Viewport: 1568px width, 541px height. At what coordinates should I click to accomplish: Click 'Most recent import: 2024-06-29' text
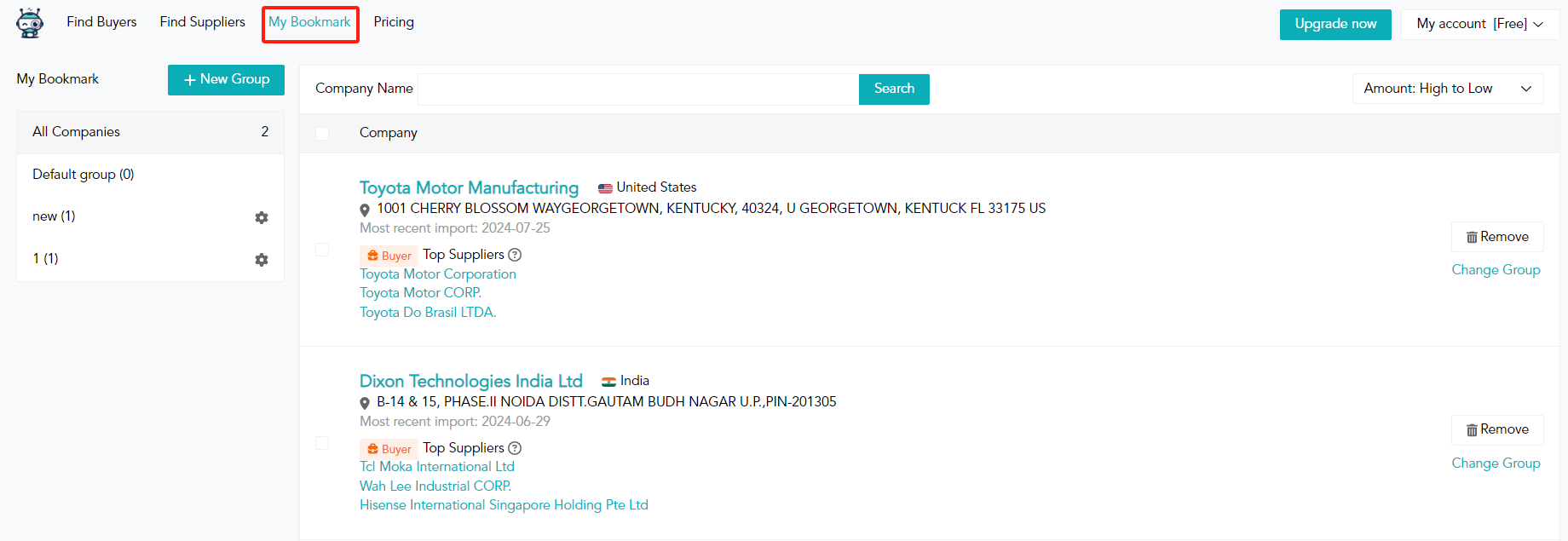point(455,422)
